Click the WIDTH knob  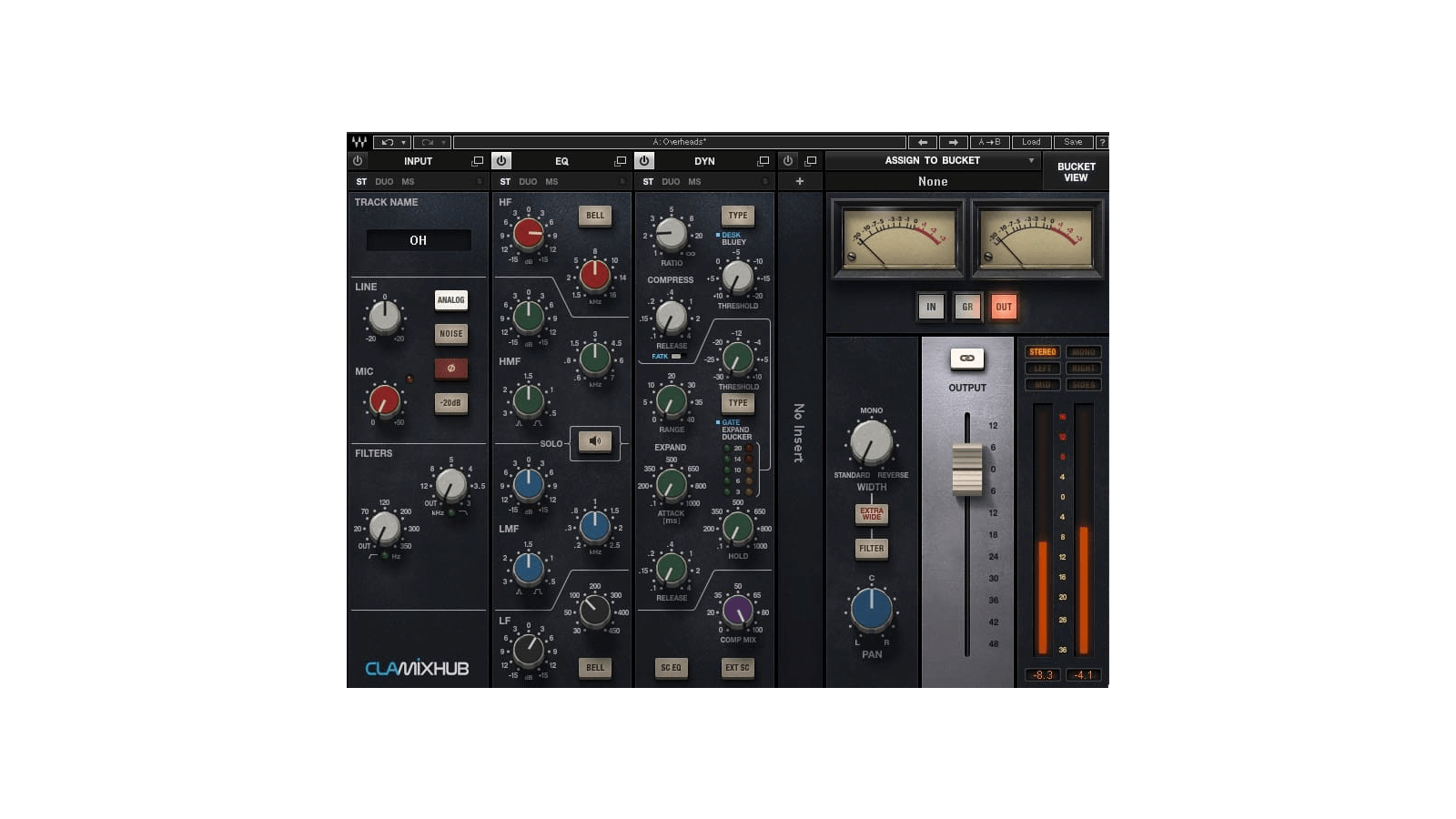point(872,443)
